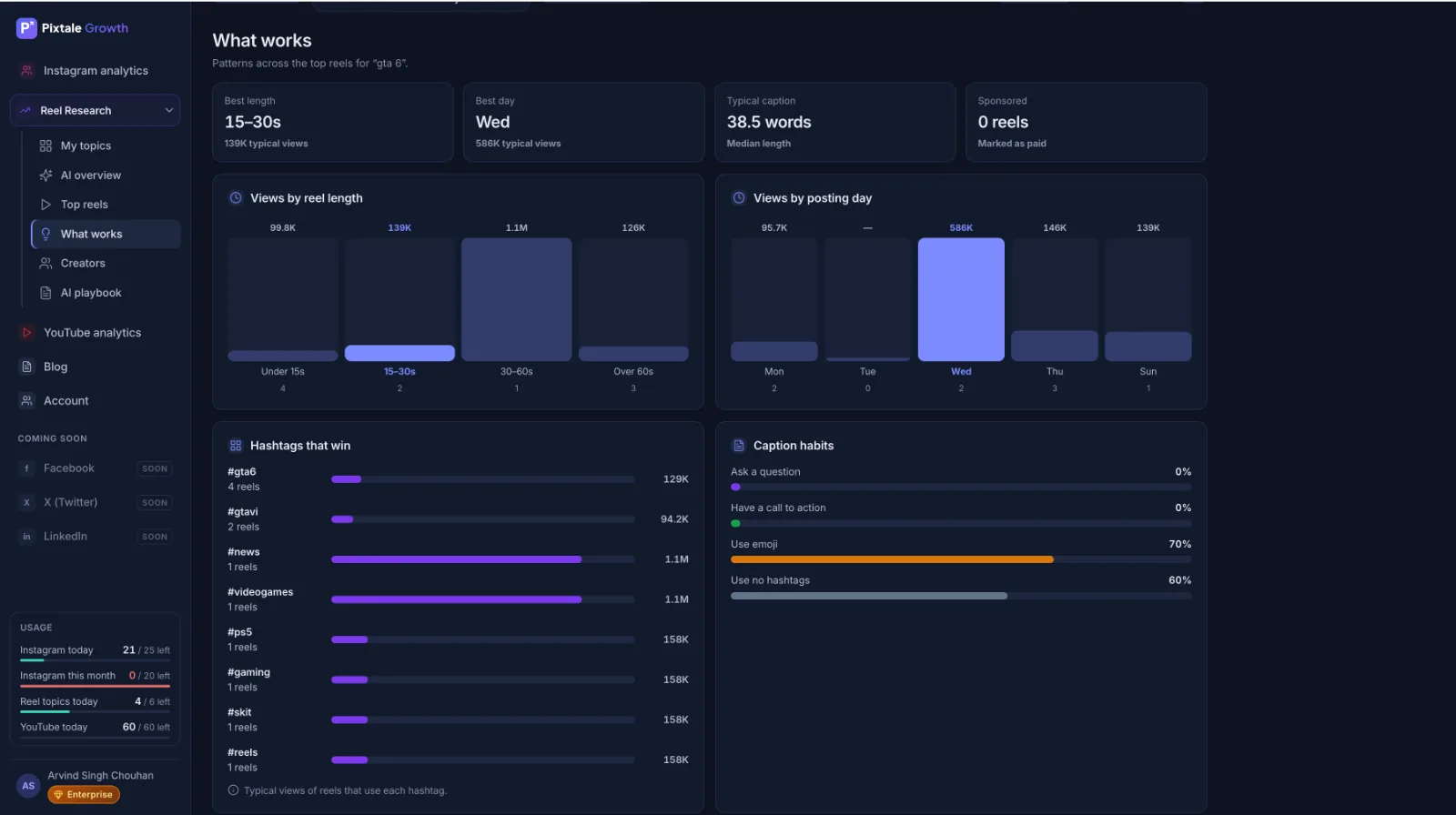
Task: Click the AI overview sparkle icon
Action: click(45, 176)
